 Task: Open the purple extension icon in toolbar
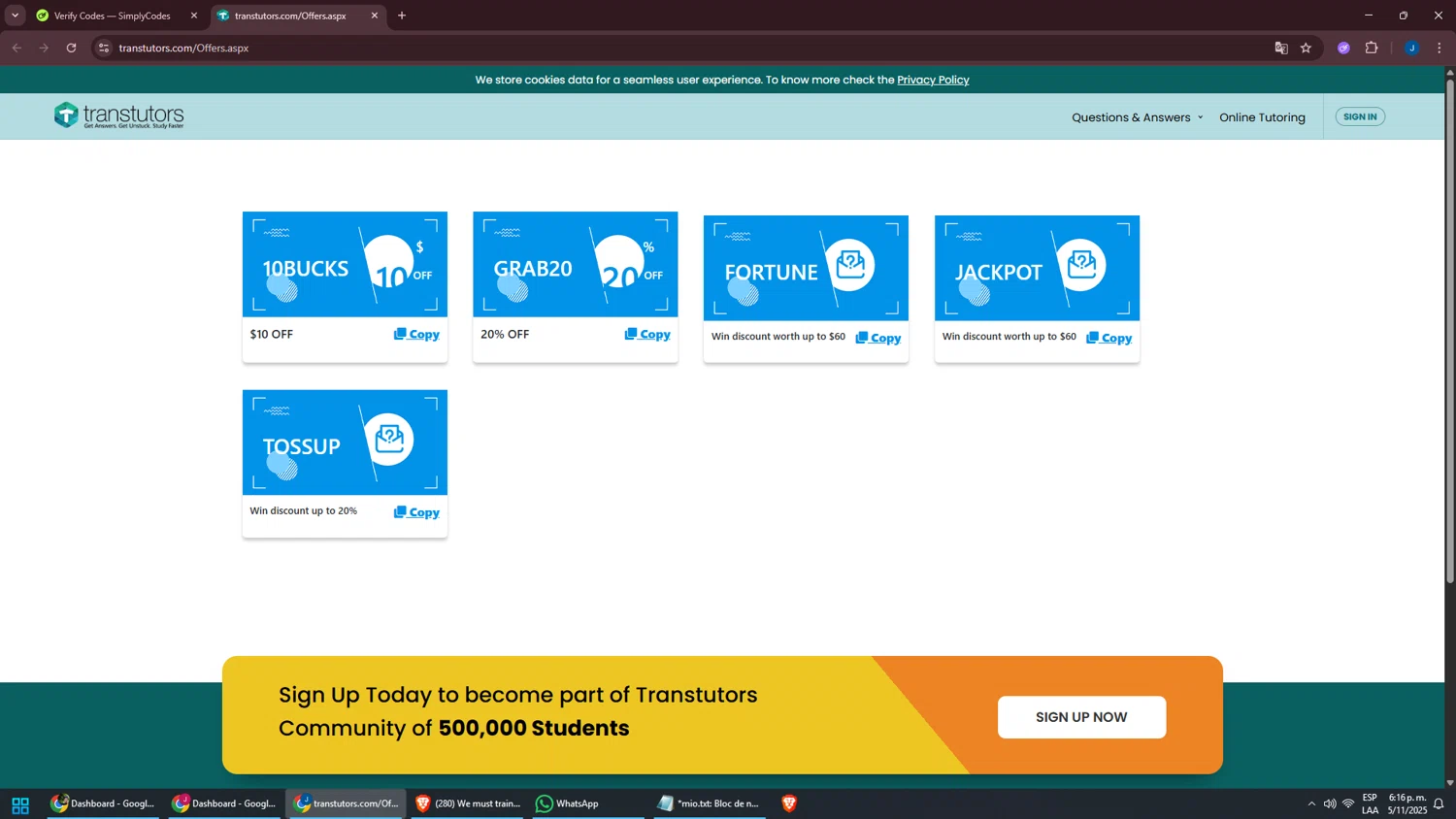1343,48
